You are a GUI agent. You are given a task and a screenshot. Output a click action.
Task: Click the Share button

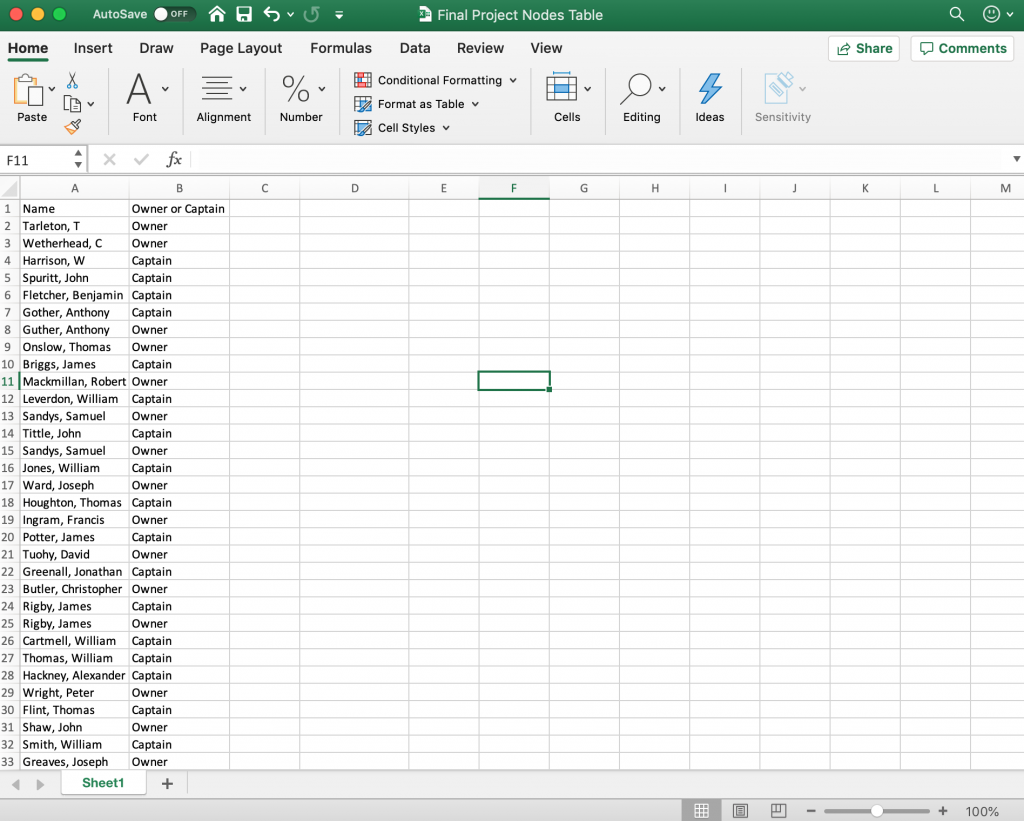(x=863, y=48)
